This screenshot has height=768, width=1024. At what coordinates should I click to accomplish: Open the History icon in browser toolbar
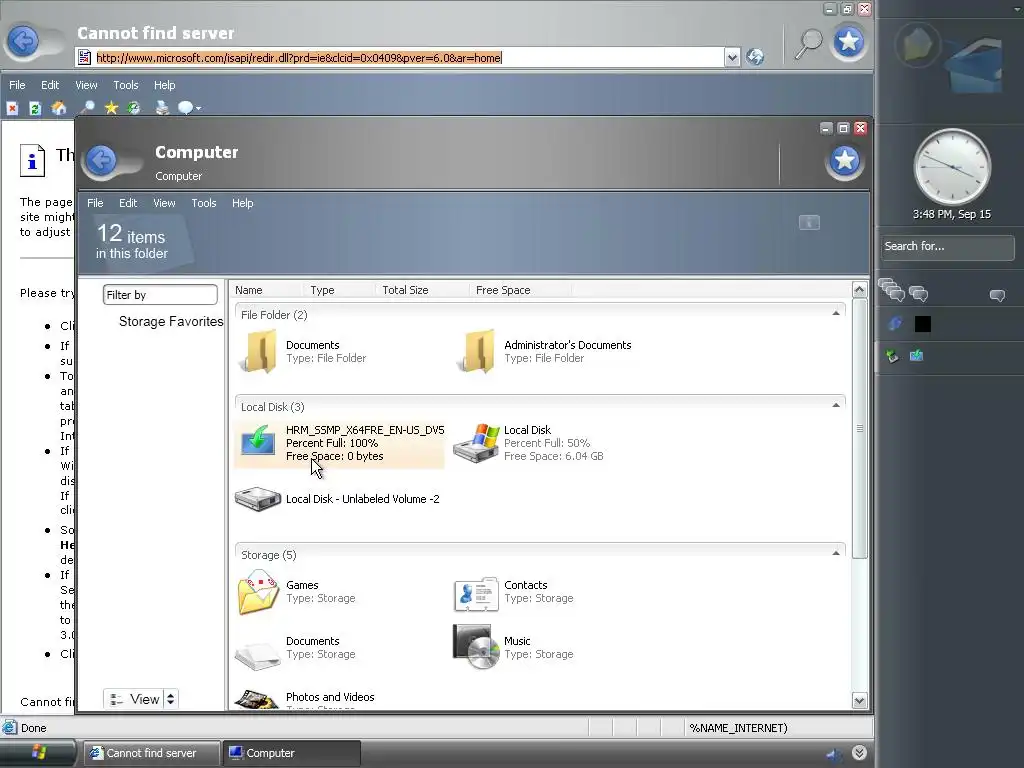[x=134, y=108]
